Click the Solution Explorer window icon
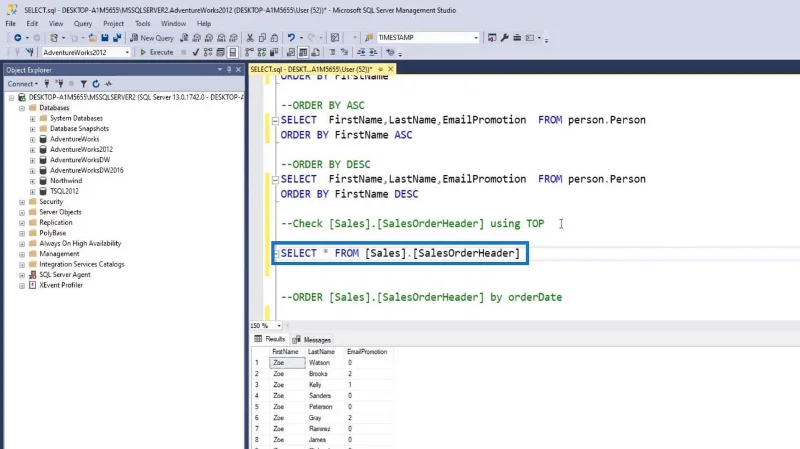 (492, 38)
